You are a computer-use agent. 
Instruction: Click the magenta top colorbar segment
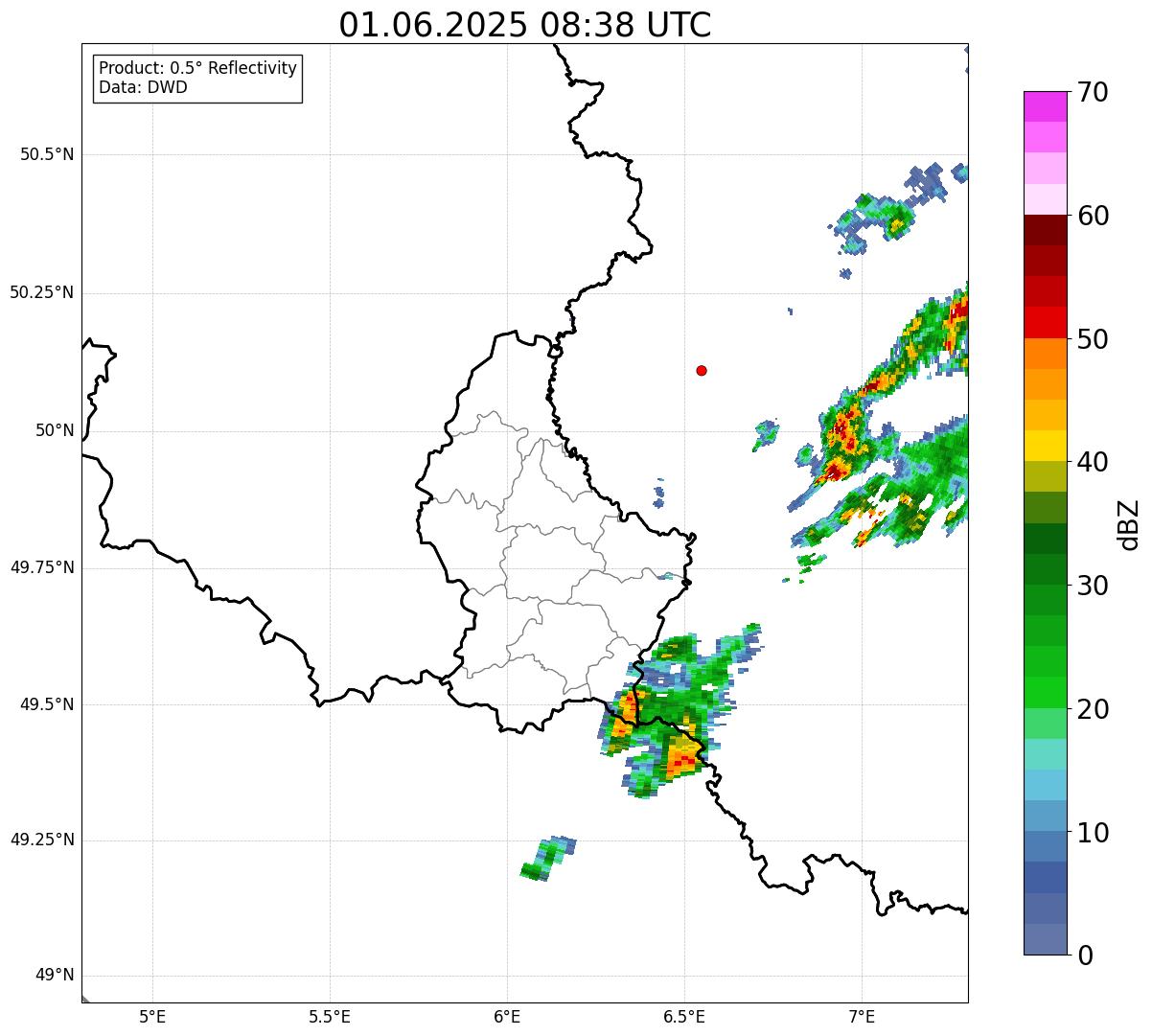1046,106
